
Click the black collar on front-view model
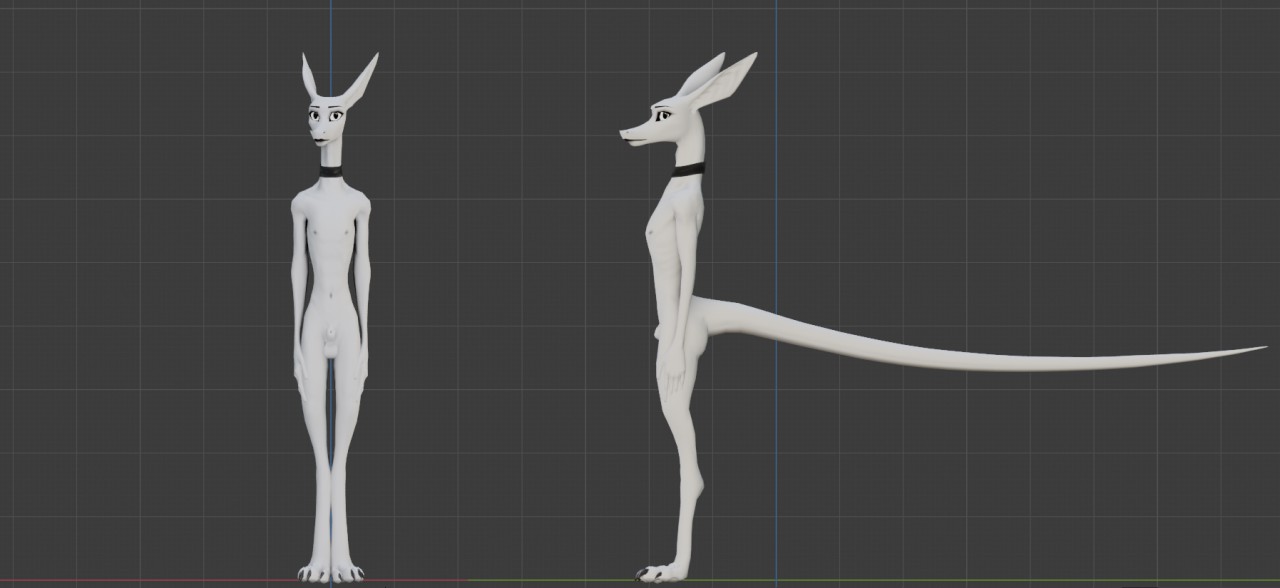click(x=331, y=172)
